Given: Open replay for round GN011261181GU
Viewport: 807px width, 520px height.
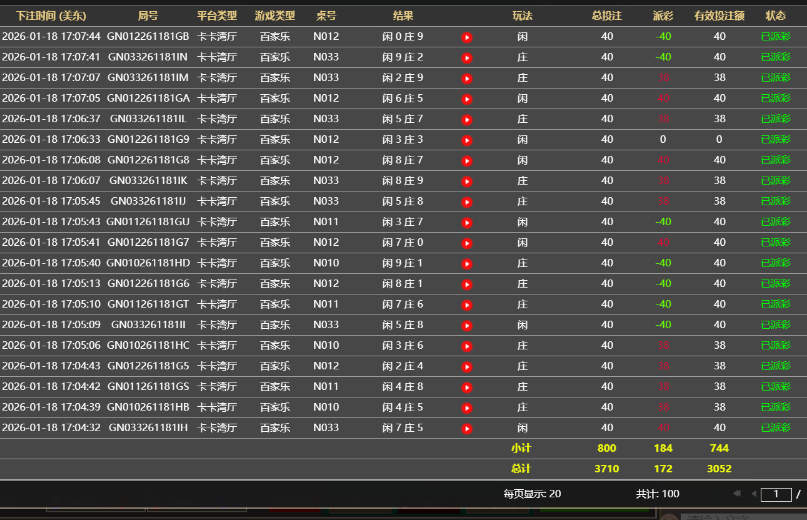Looking at the screenshot, I should click(467, 222).
